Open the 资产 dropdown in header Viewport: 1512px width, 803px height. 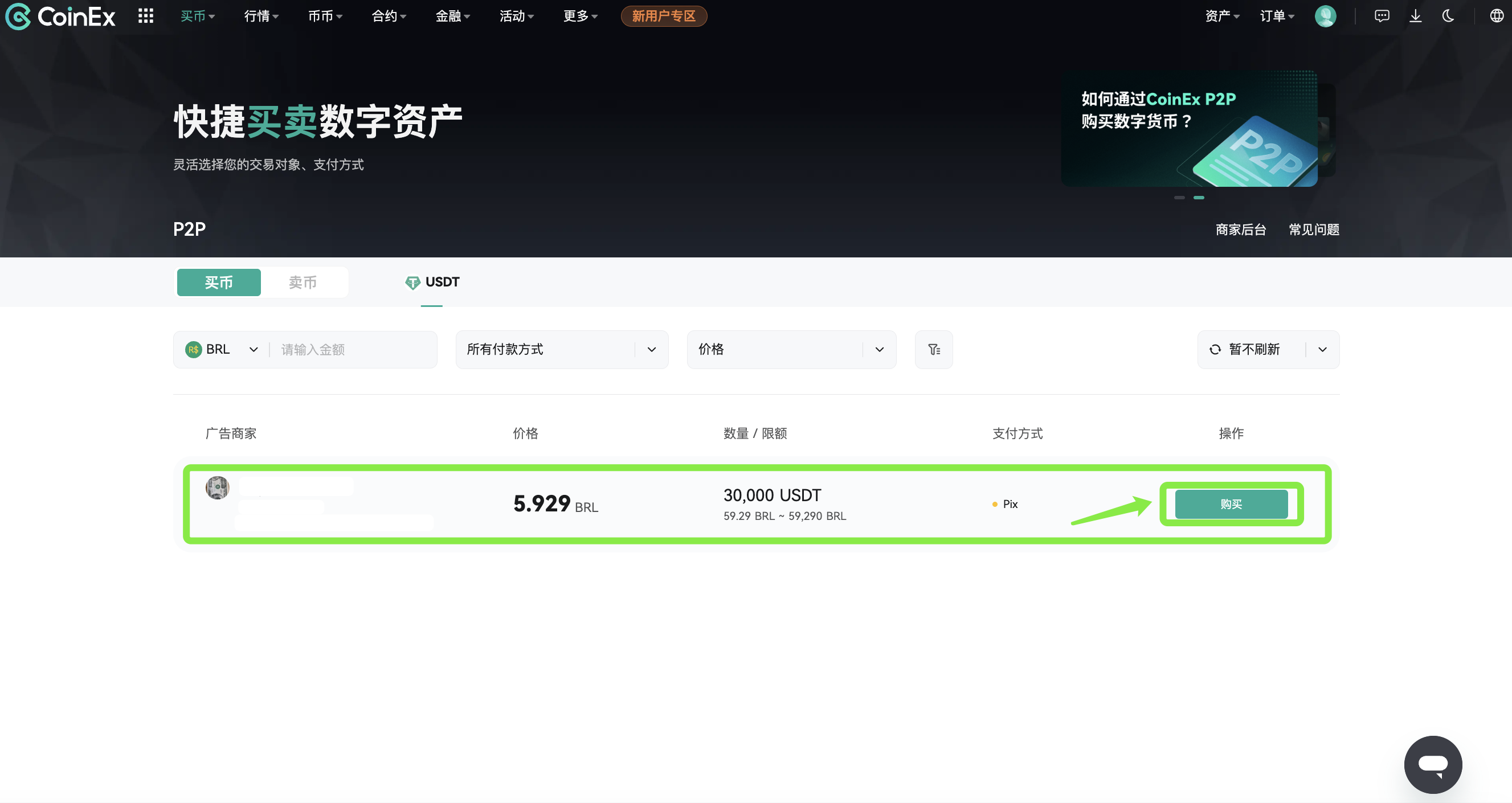(x=1222, y=16)
